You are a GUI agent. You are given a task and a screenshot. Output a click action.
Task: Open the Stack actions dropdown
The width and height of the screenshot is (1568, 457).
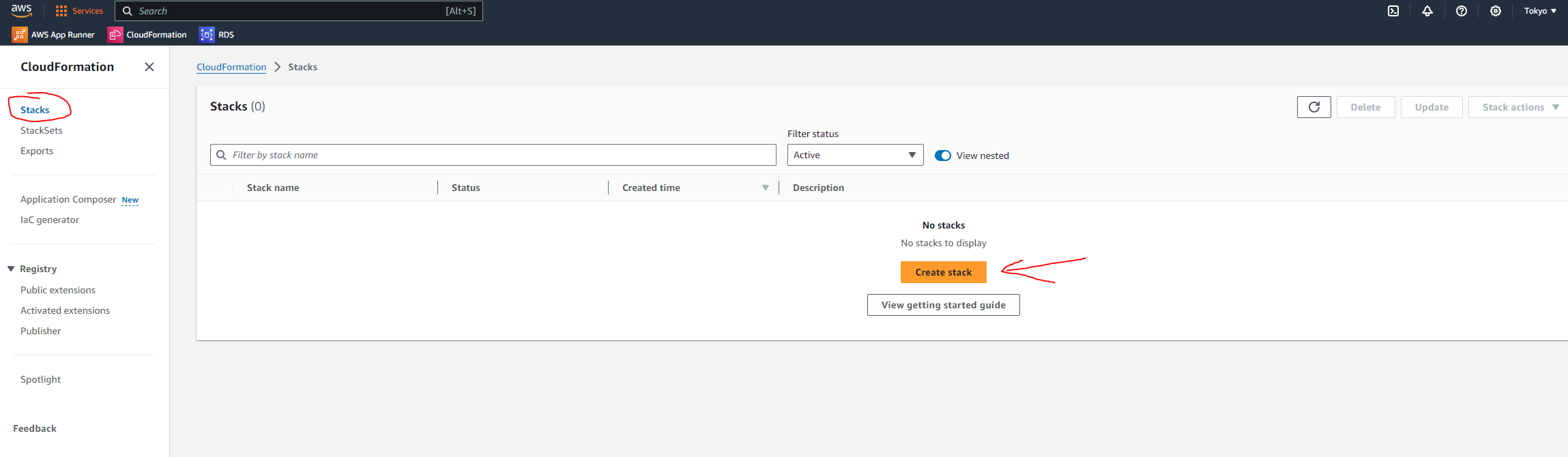pos(1520,107)
